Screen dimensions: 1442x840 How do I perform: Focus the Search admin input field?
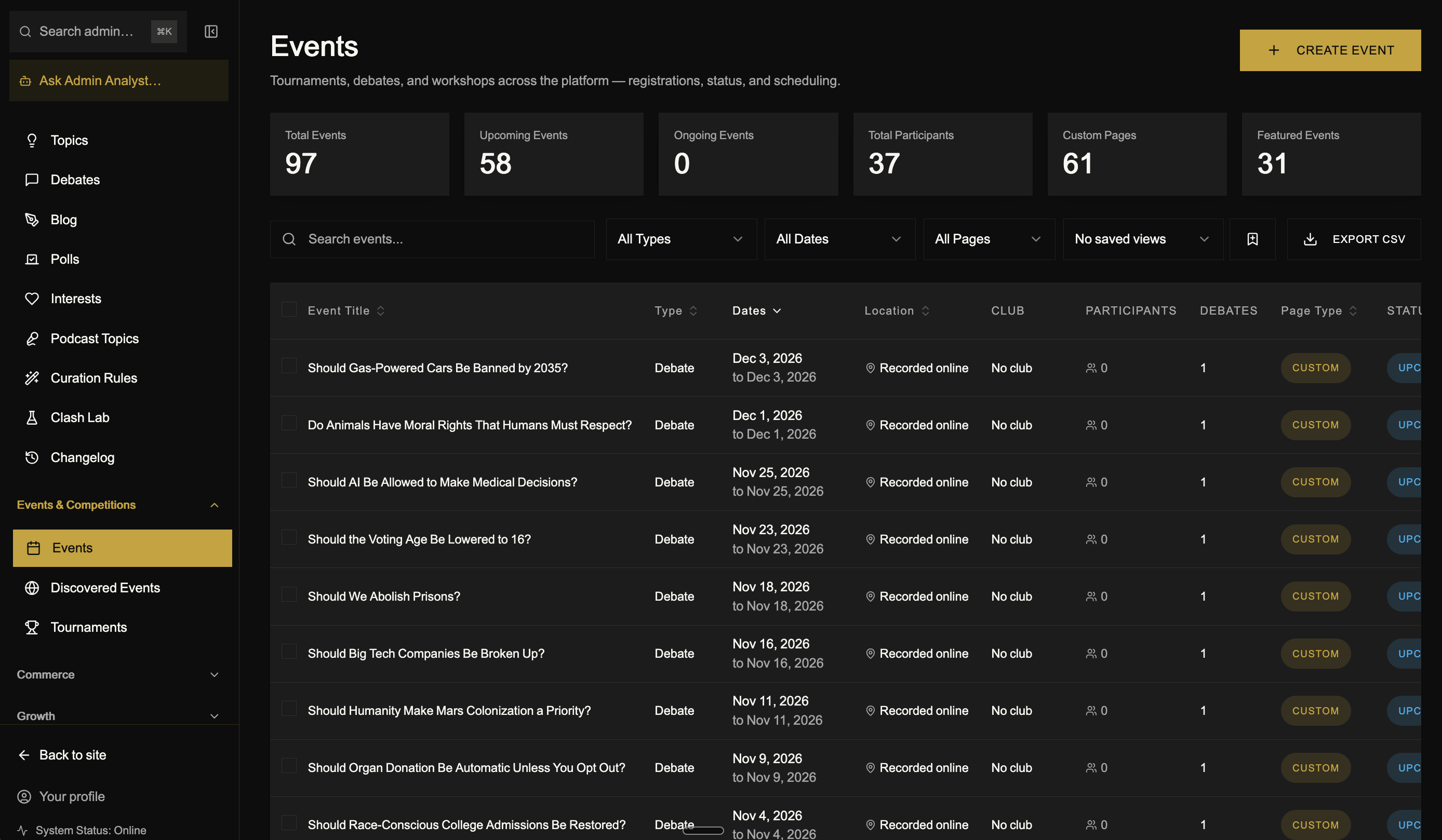point(98,32)
